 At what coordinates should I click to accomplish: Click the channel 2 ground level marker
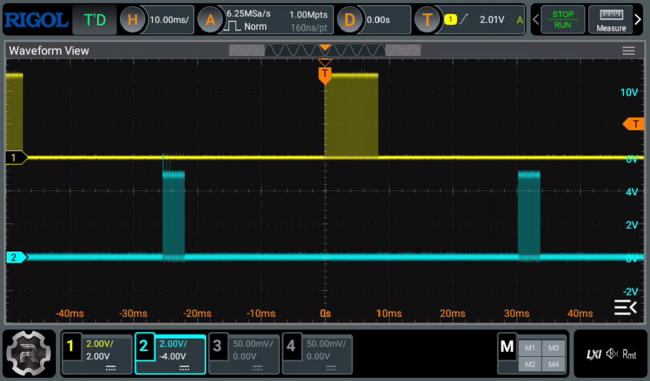(x=16, y=257)
